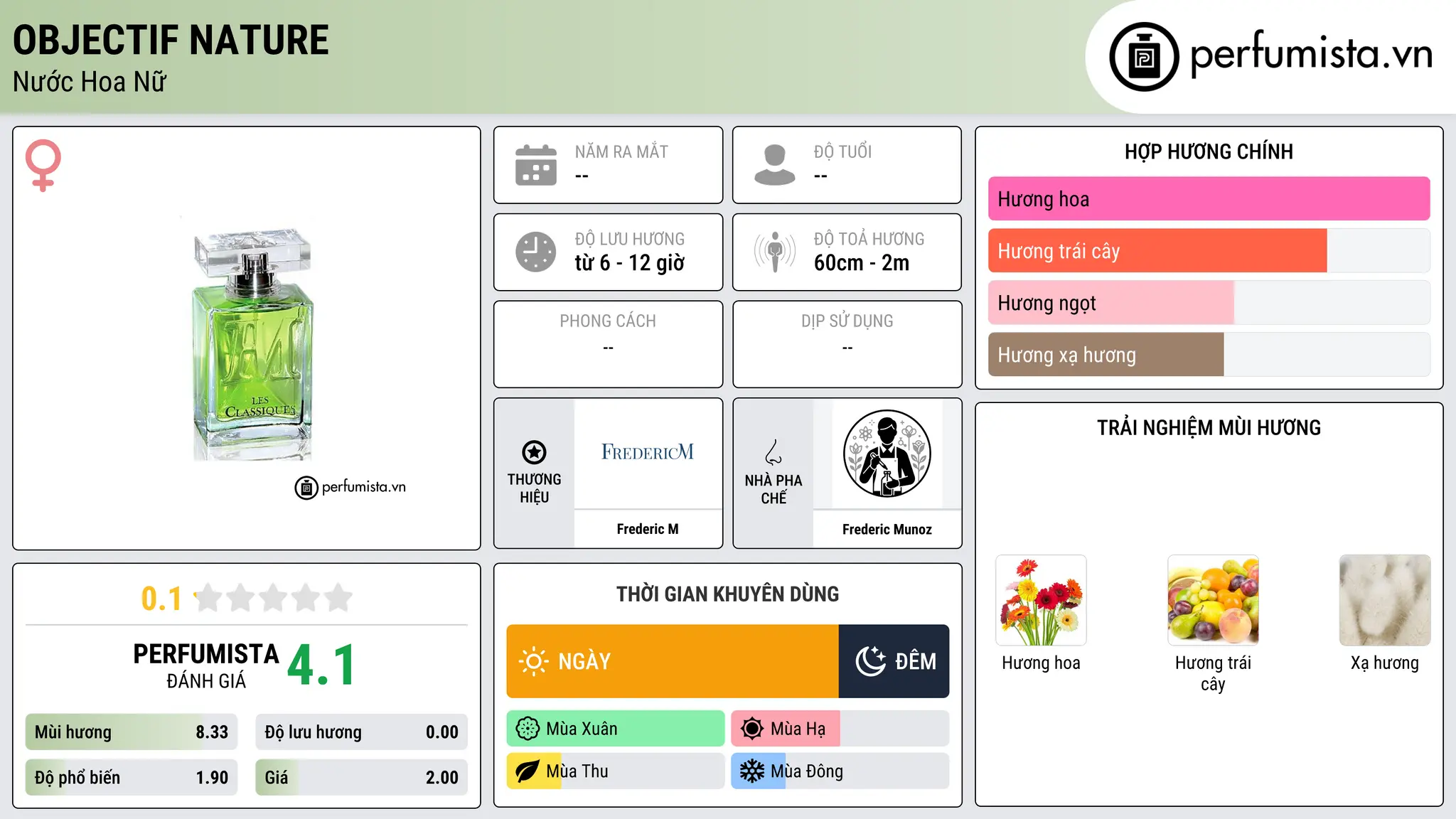Click the Frederic Munoz perfumer name
The height and width of the screenshot is (819, 1456).
point(887,530)
